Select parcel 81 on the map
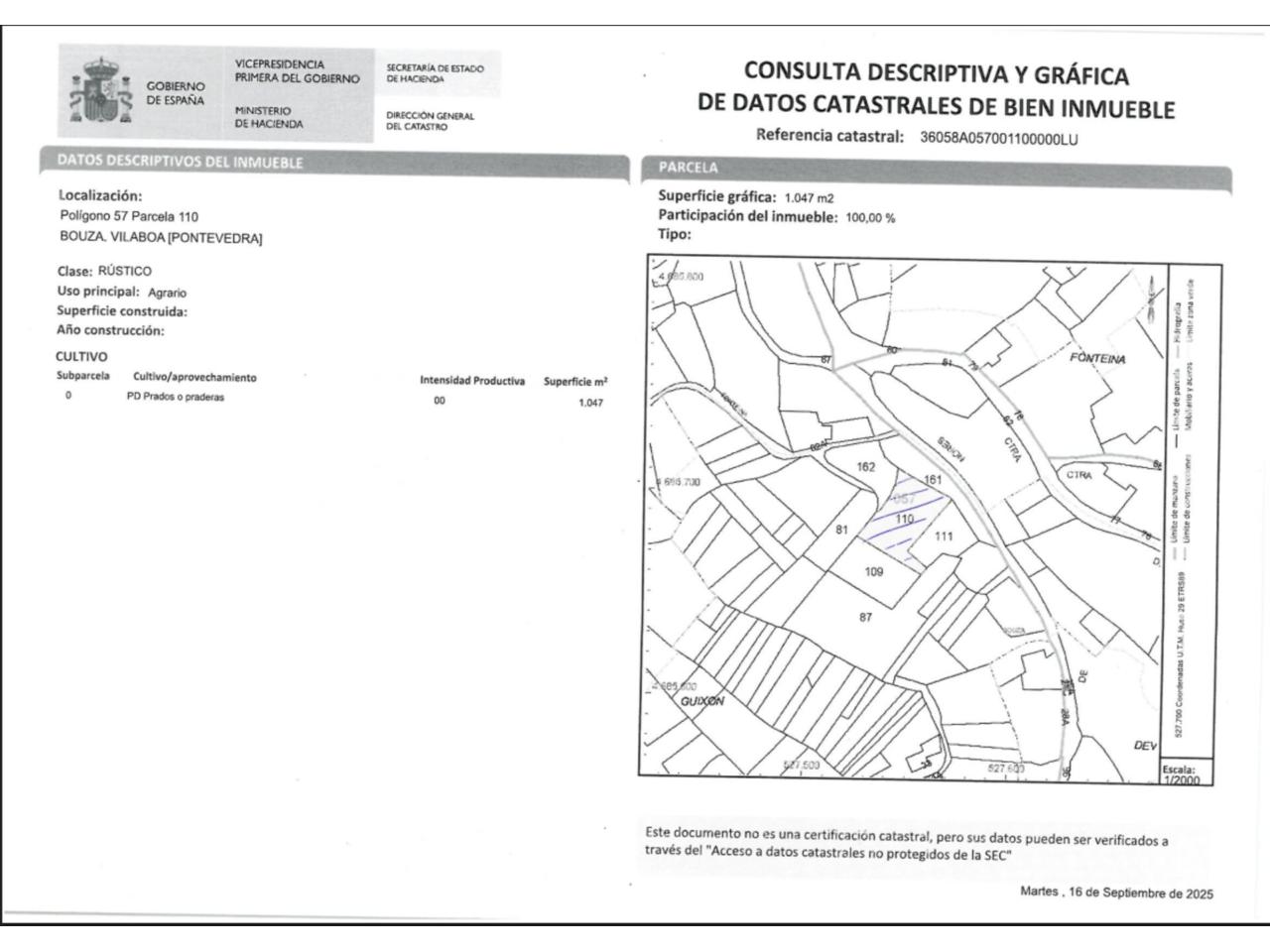The width and height of the screenshot is (1270, 952). click(841, 530)
